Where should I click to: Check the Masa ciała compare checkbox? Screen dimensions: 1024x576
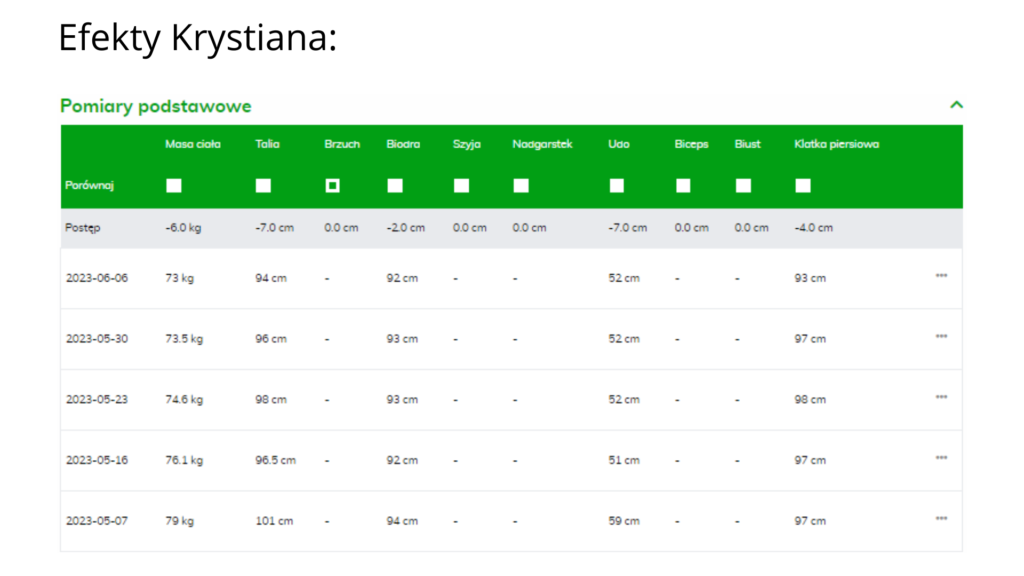click(174, 186)
